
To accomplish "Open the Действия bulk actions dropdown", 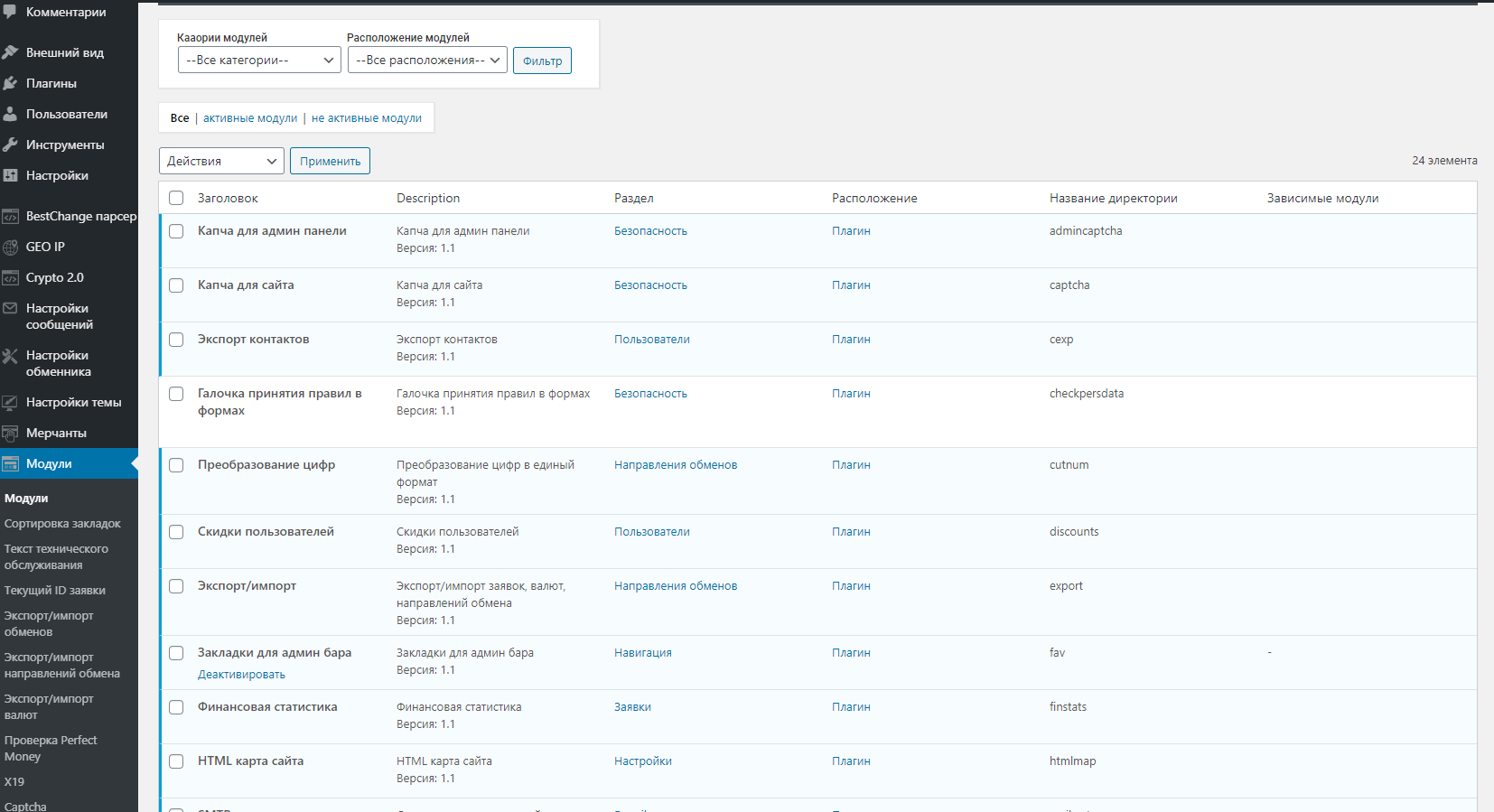I will tap(221, 161).
